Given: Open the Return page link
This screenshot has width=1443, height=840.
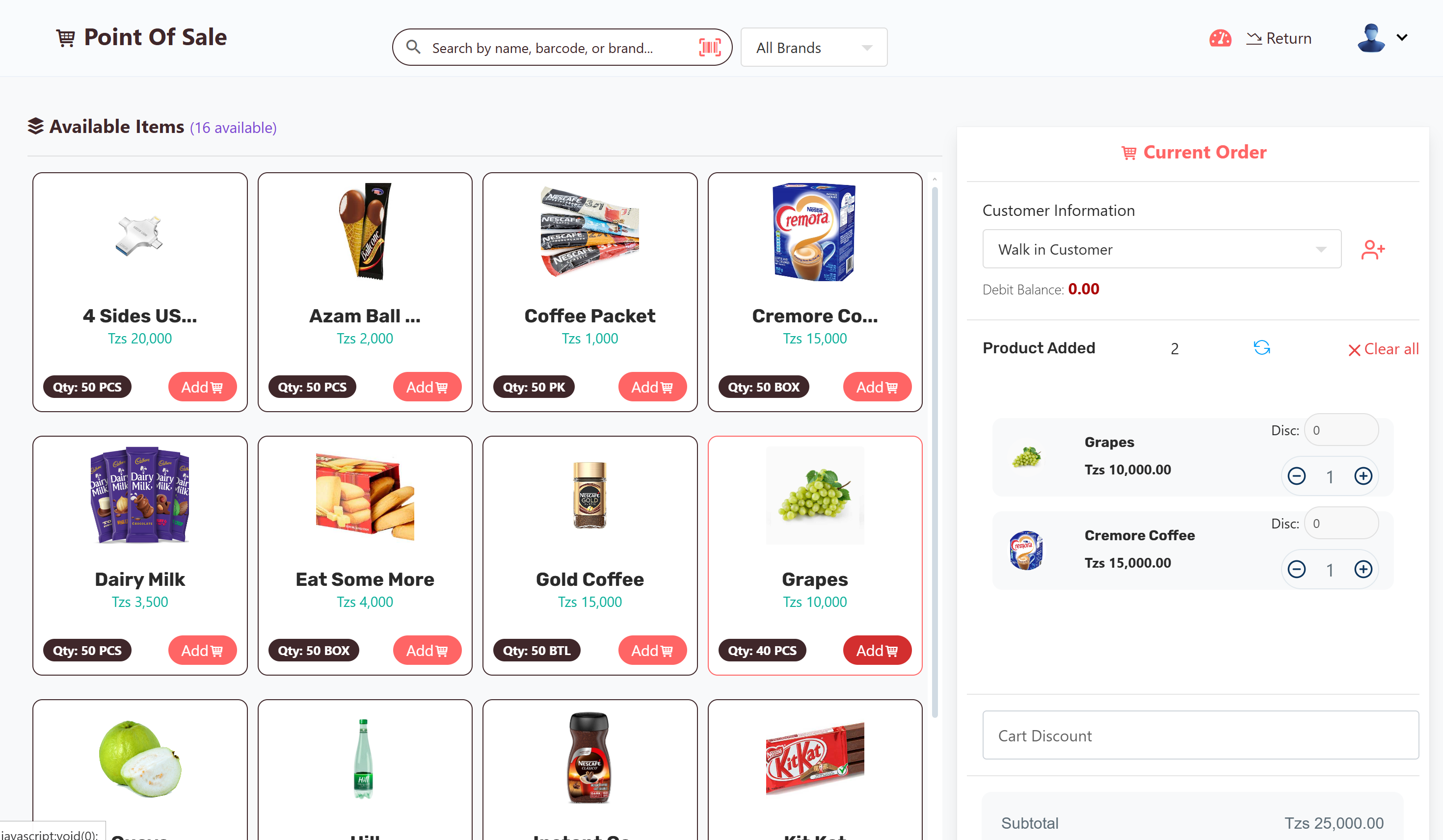Looking at the screenshot, I should click(1279, 38).
